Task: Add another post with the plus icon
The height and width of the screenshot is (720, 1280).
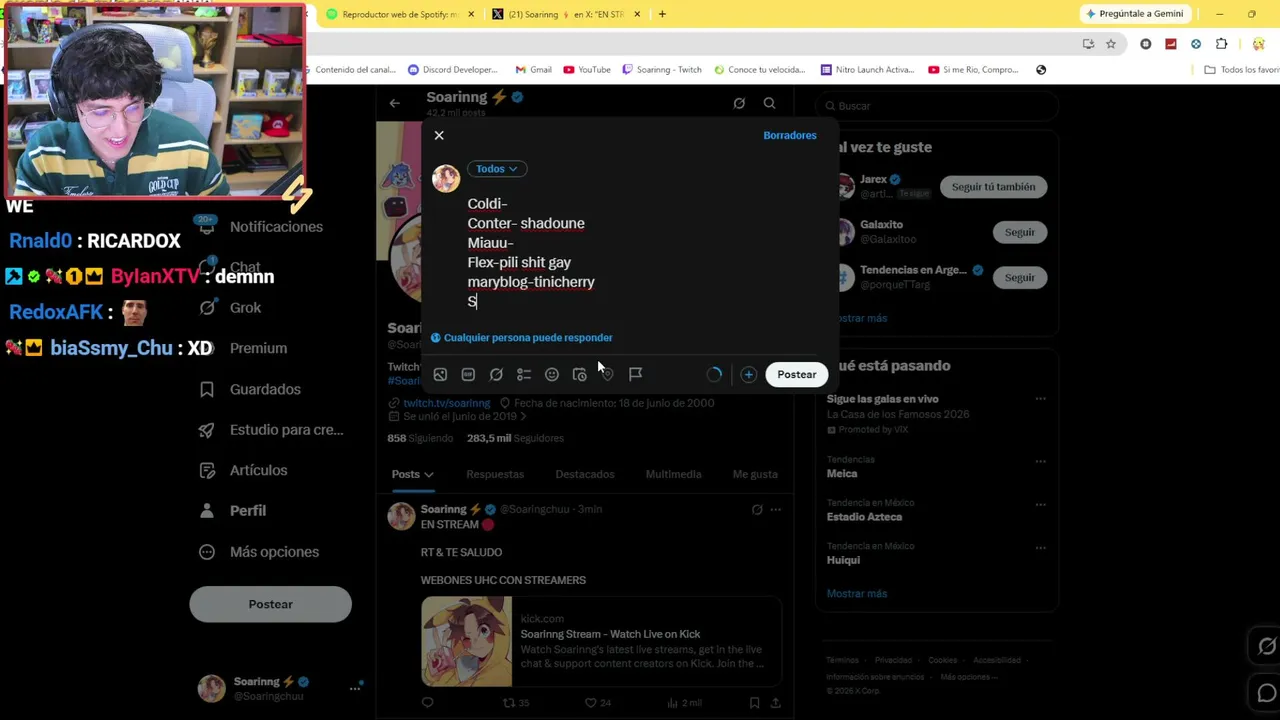Action: point(748,374)
